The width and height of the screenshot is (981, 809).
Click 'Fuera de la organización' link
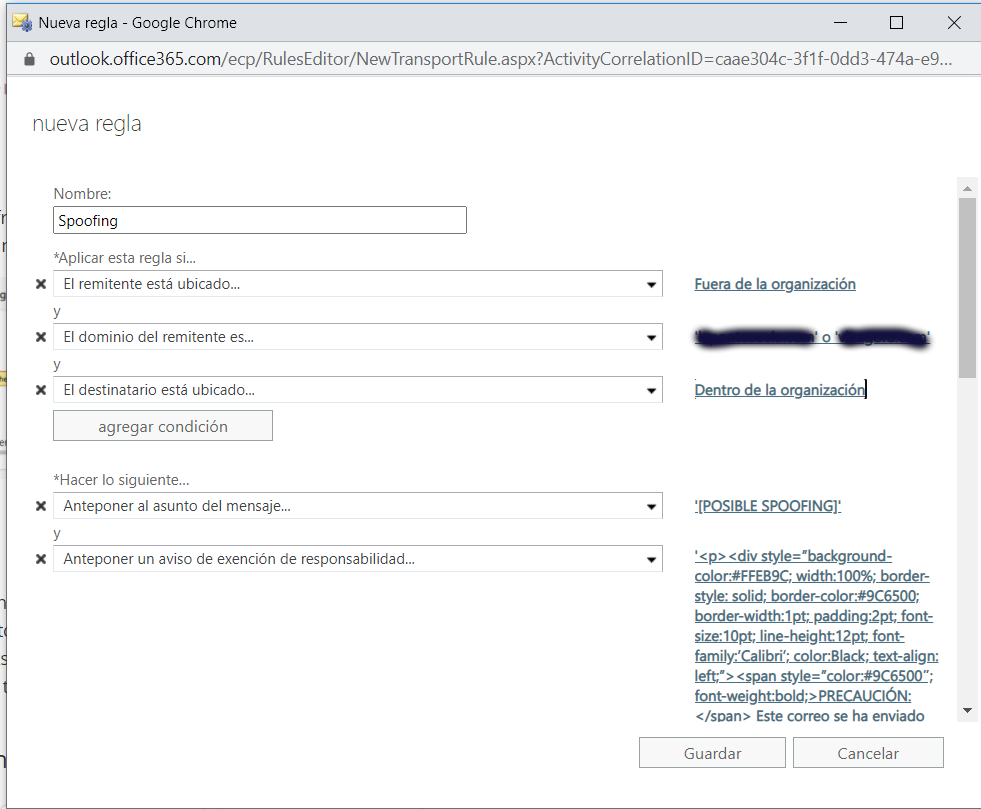[775, 284]
